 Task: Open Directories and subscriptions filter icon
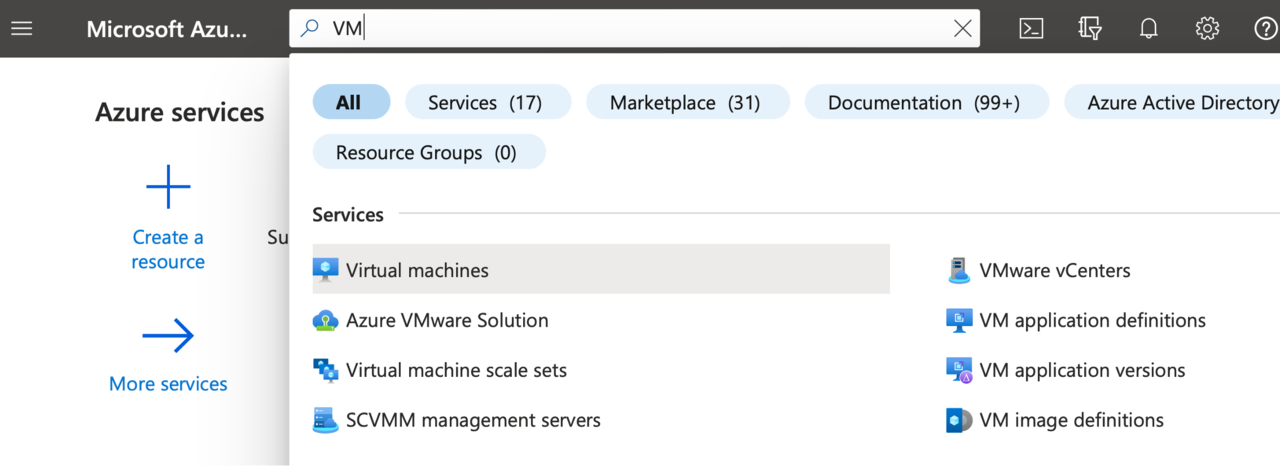tap(1090, 29)
